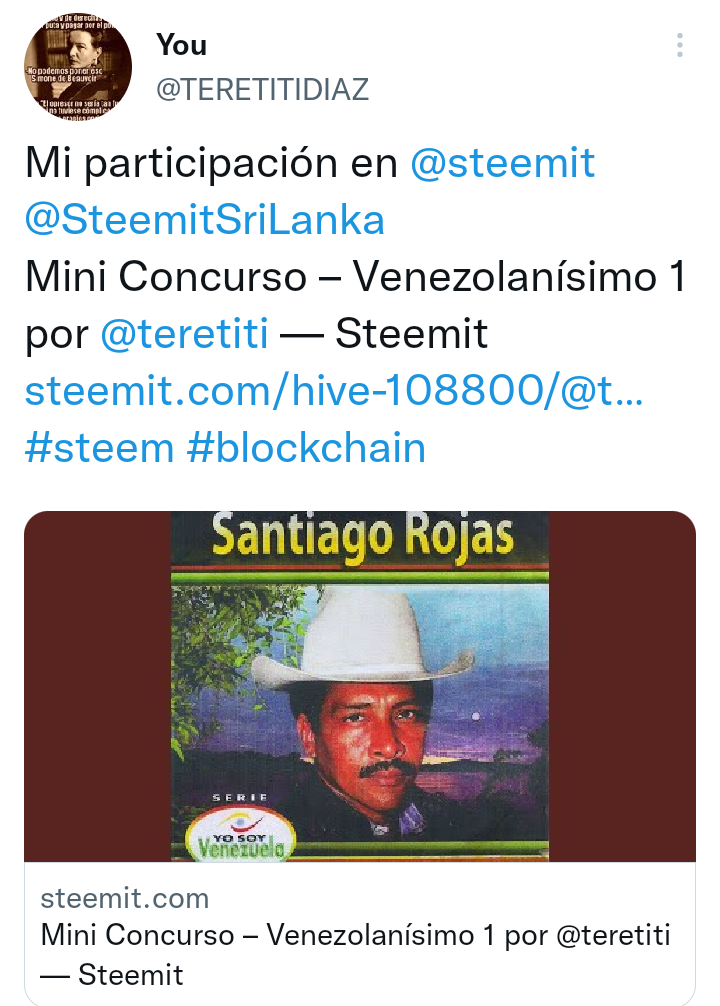Open the #blockchain hashtag
This screenshot has width=720, height=1006.
point(306,447)
